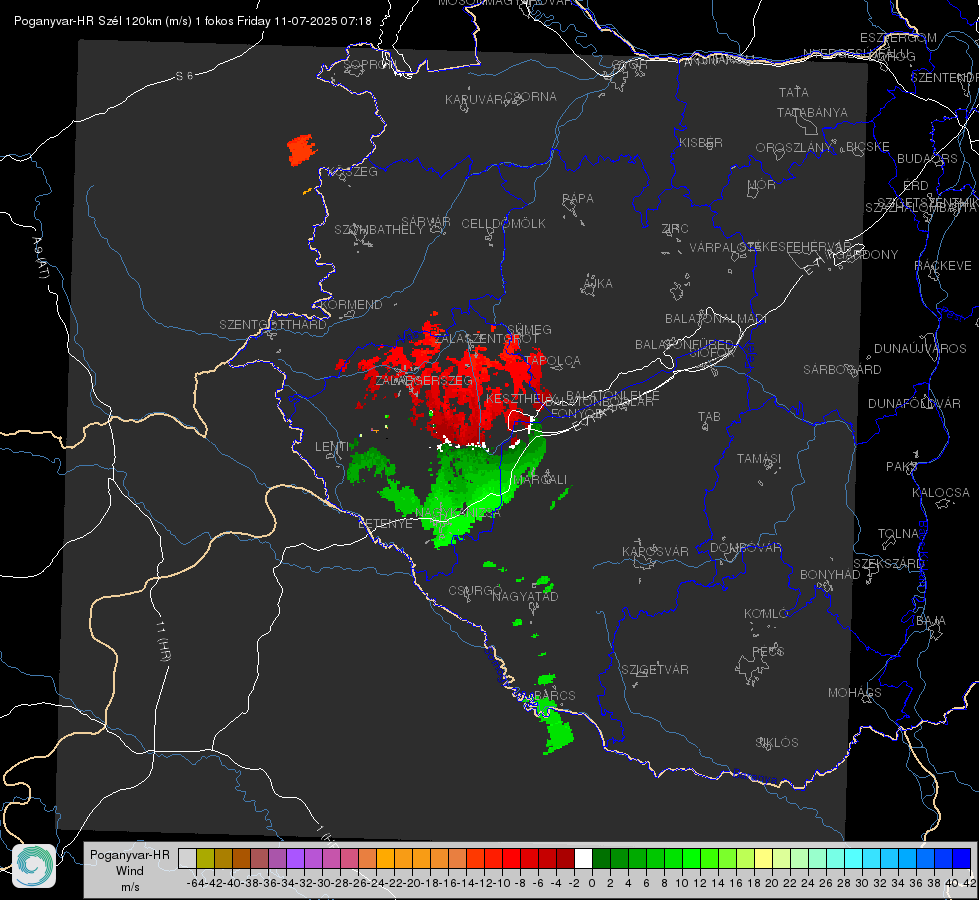This screenshot has height=900, width=979.
Task: Select the KAPUVAR city label
Action: 476,99
